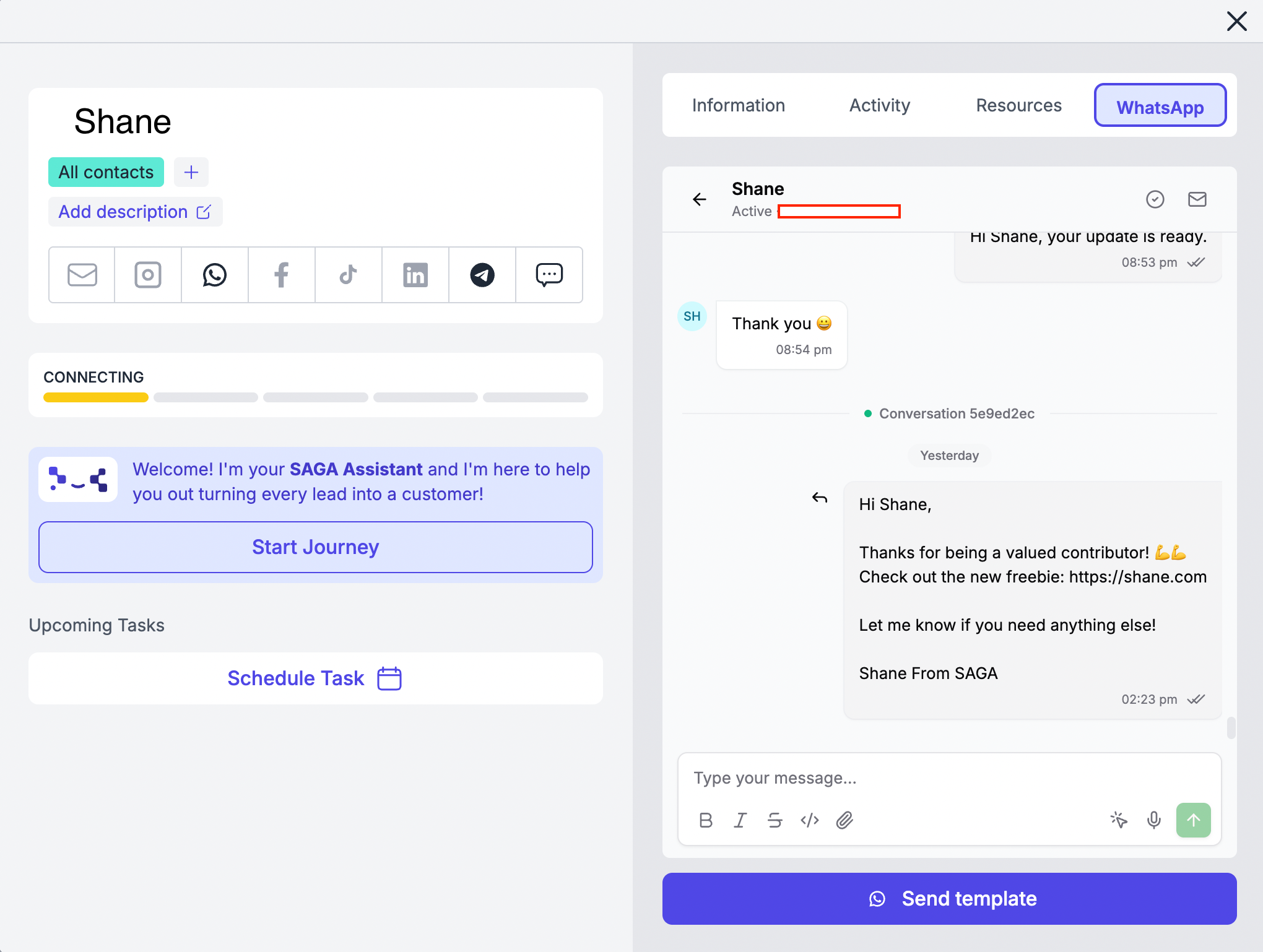The image size is (1263, 952).
Task: Mark conversation resolved with the checkmark circle icon
Action: pyautogui.click(x=1155, y=199)
